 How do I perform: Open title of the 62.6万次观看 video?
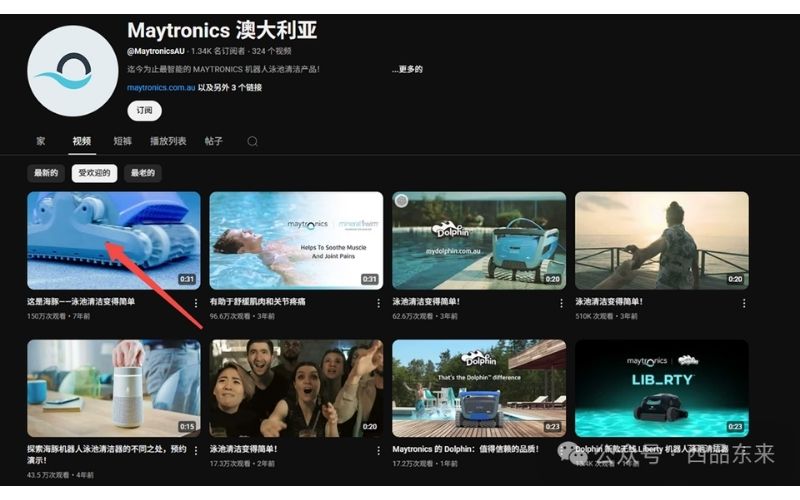(x=426, y=302)
